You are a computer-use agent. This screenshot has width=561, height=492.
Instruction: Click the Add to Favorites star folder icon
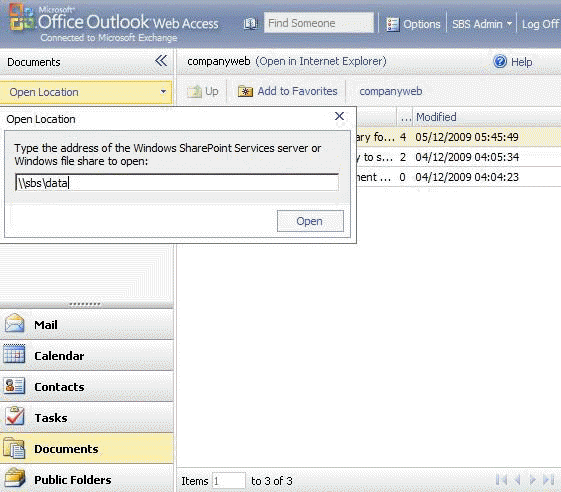click(x=245, y=92)
